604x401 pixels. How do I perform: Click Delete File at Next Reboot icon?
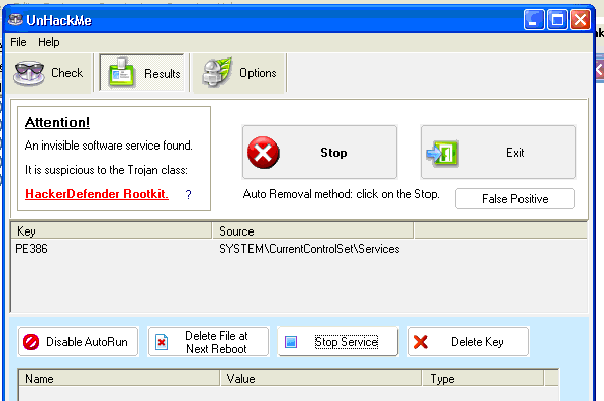point(162,342)
